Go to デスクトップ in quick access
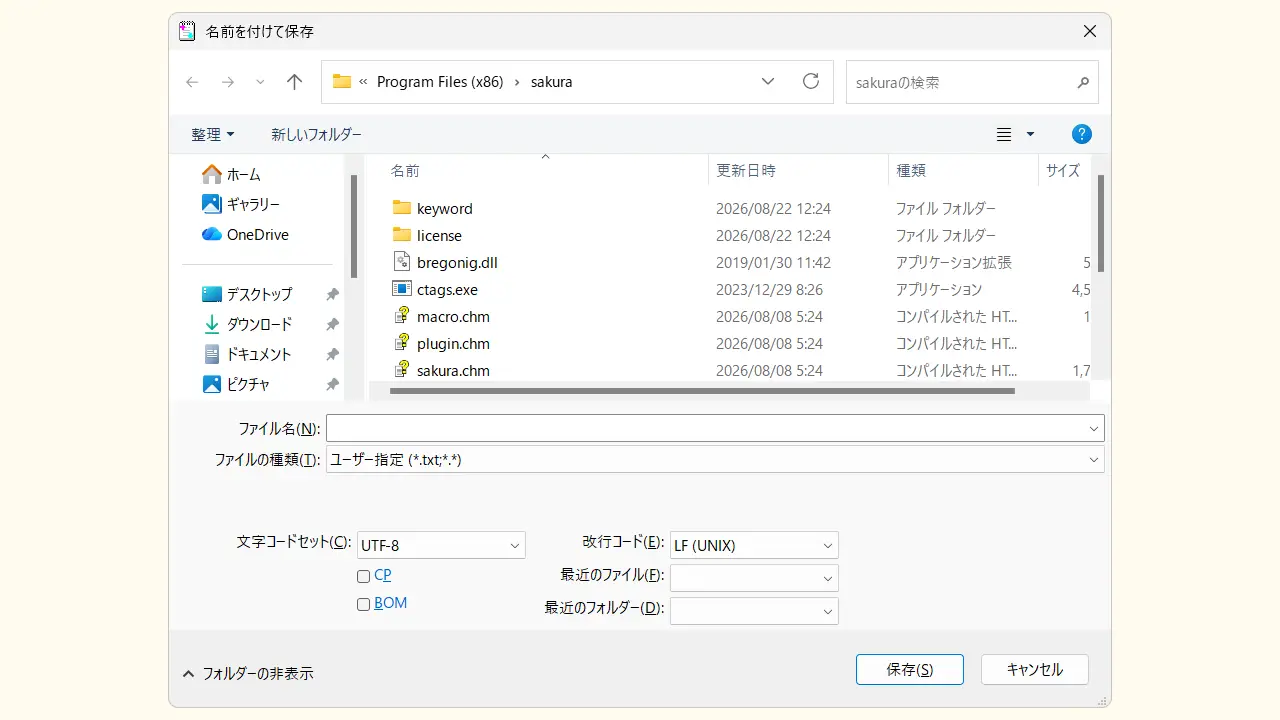The height and width of the screenshot is (720, 1280). tap(247, 294)
